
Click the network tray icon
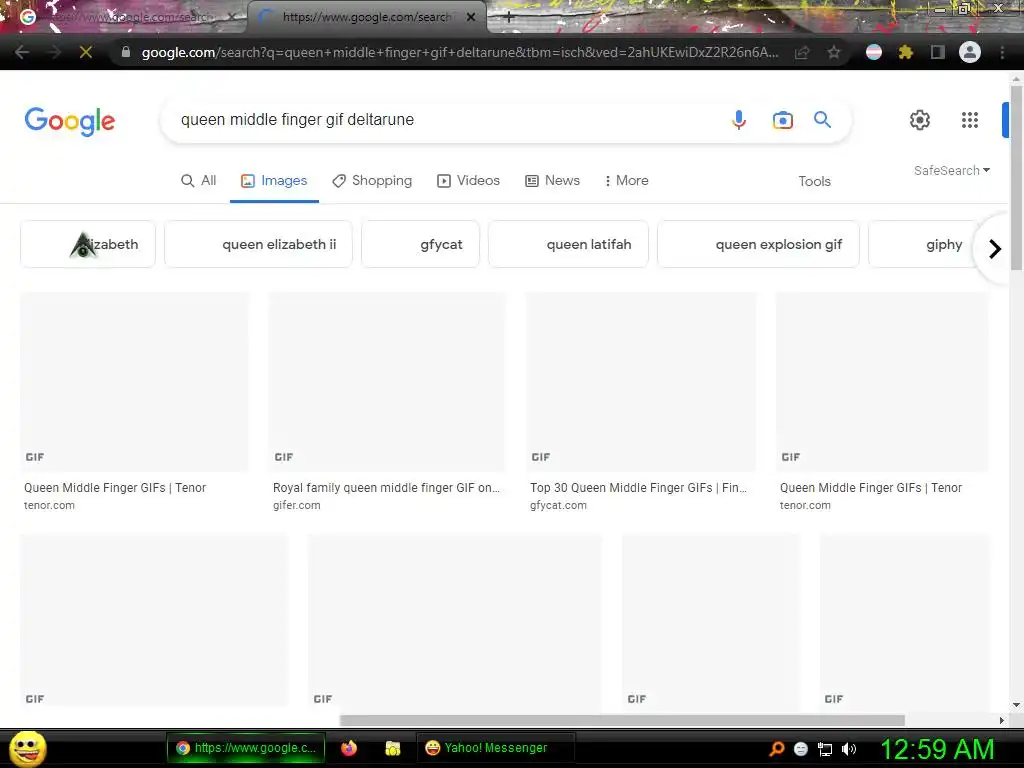[825, 749]
